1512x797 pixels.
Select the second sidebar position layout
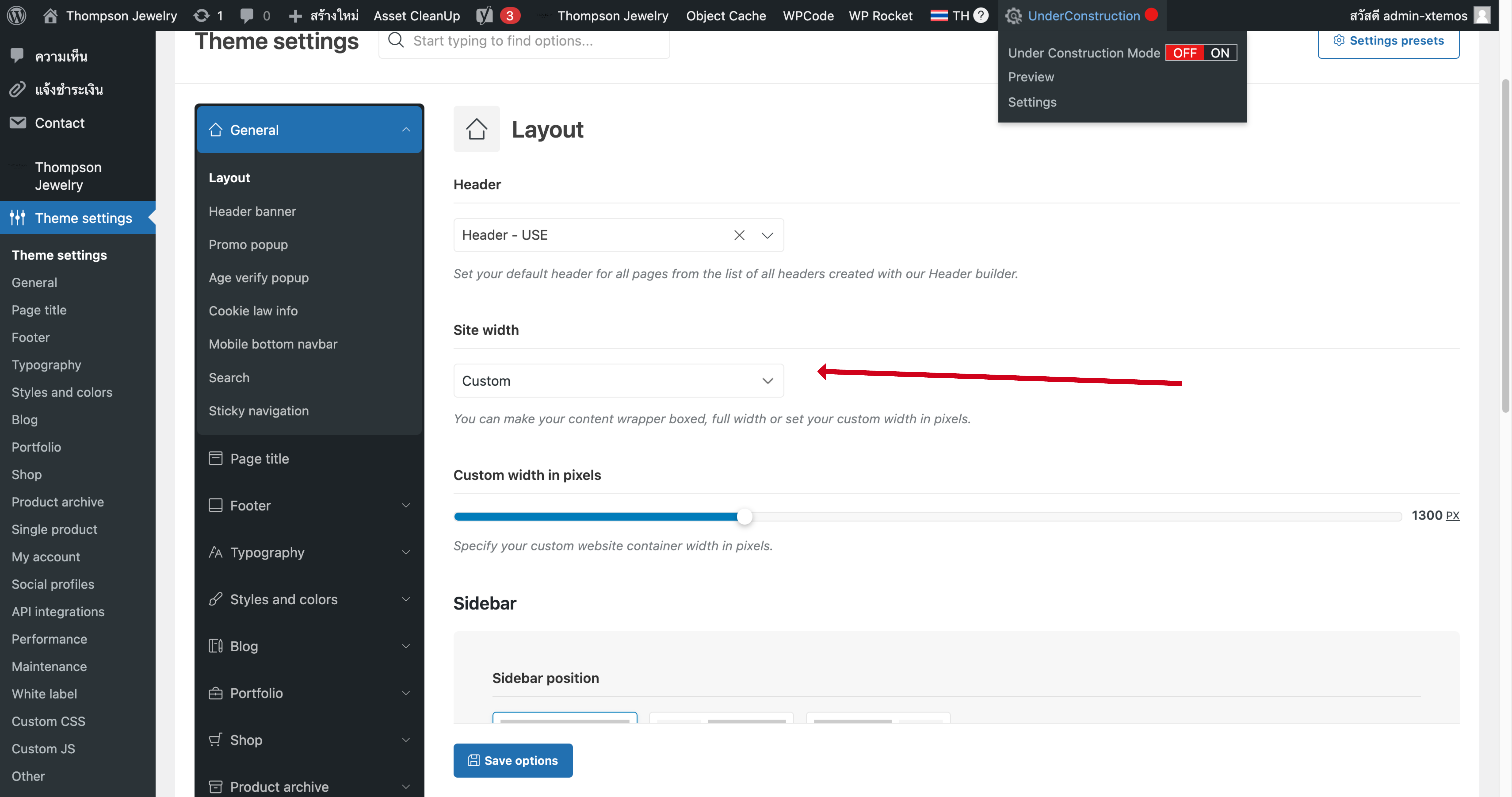tap(721, 718)
